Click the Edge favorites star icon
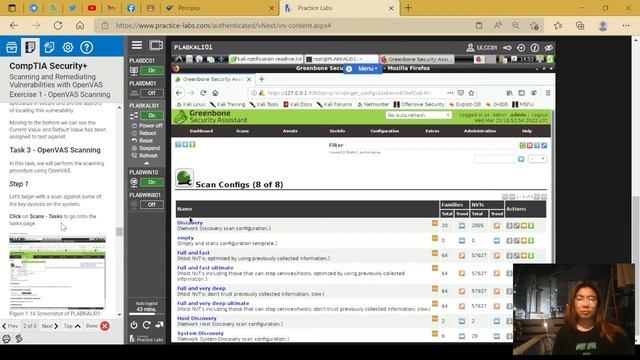 click(558, 25)
